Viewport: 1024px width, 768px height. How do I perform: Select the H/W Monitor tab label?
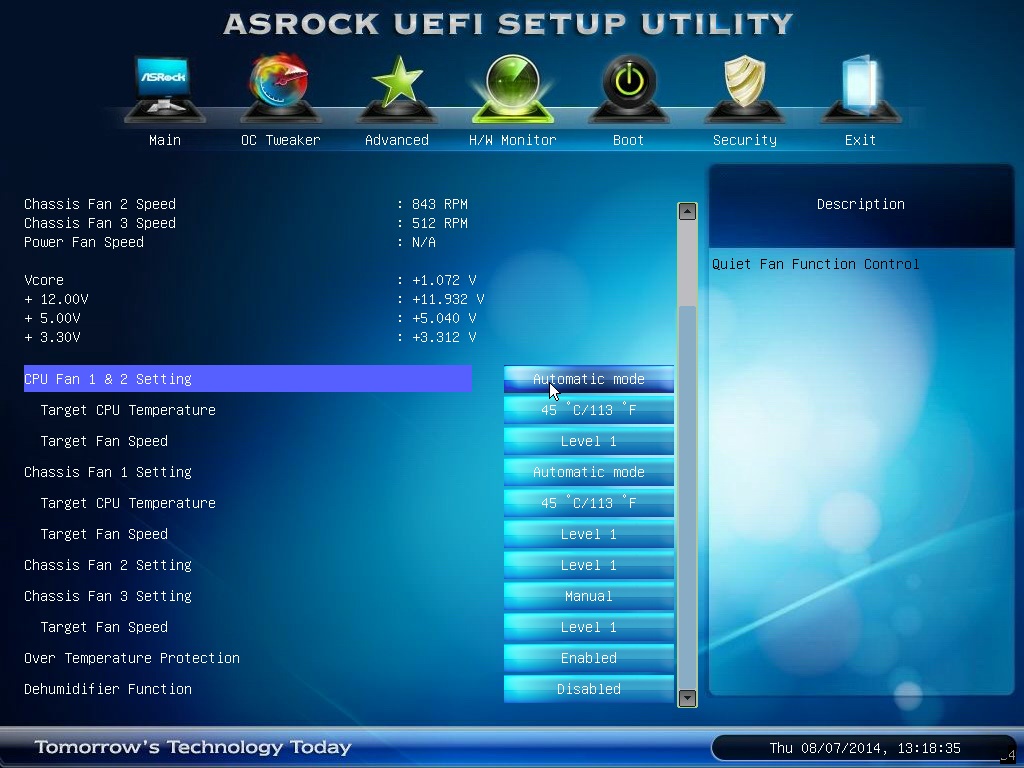pos(513,140)
